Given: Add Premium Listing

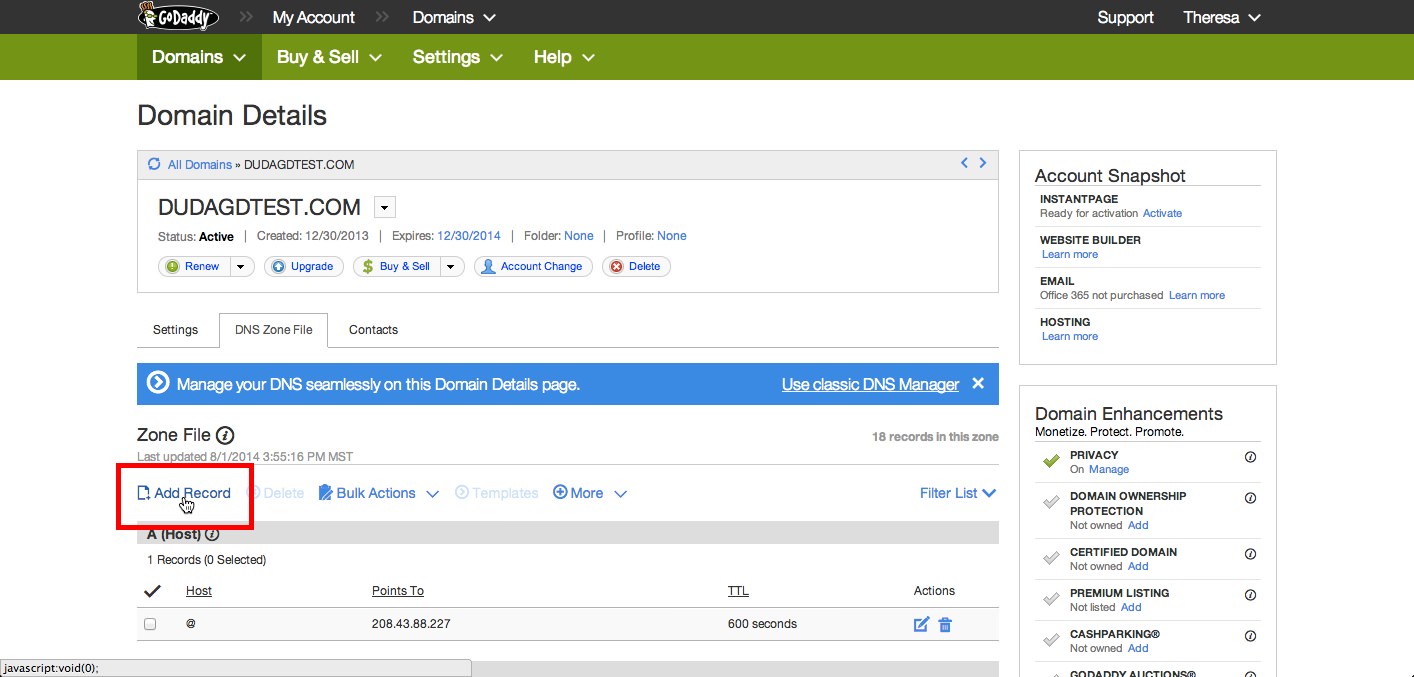Looking at the screenshot, I should pos(1131,607).
